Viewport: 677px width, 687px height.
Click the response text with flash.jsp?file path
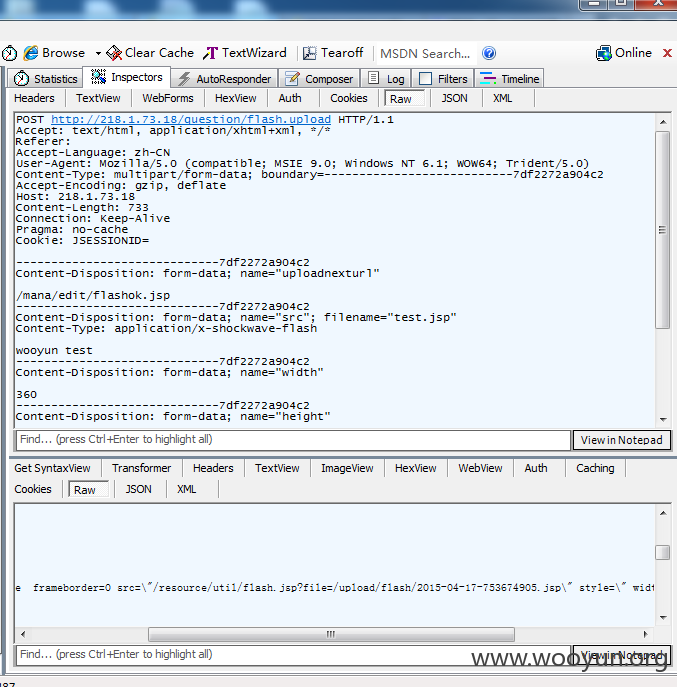(x=334, y=588)
